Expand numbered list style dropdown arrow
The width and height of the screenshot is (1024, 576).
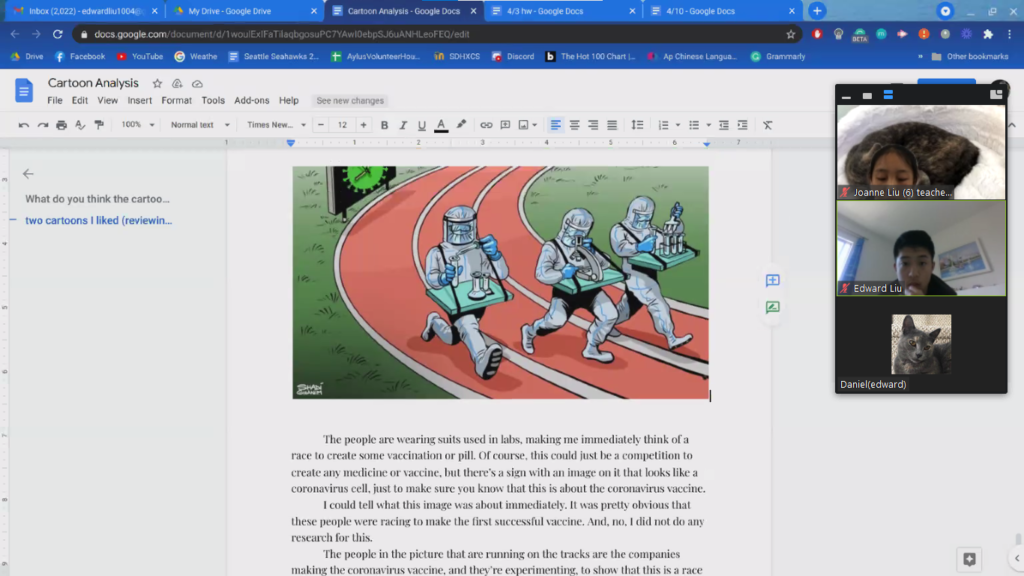point(678,125)
